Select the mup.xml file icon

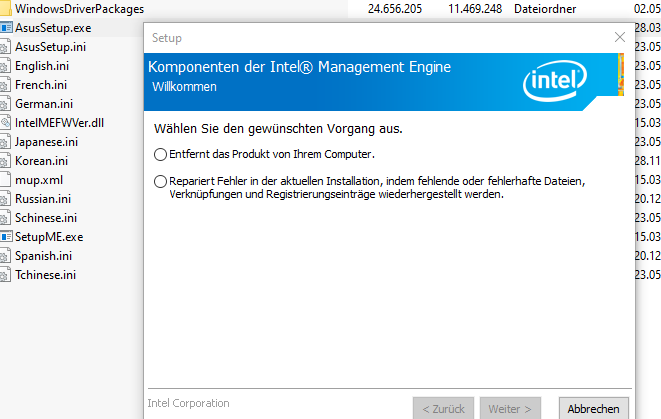point(5,180)
